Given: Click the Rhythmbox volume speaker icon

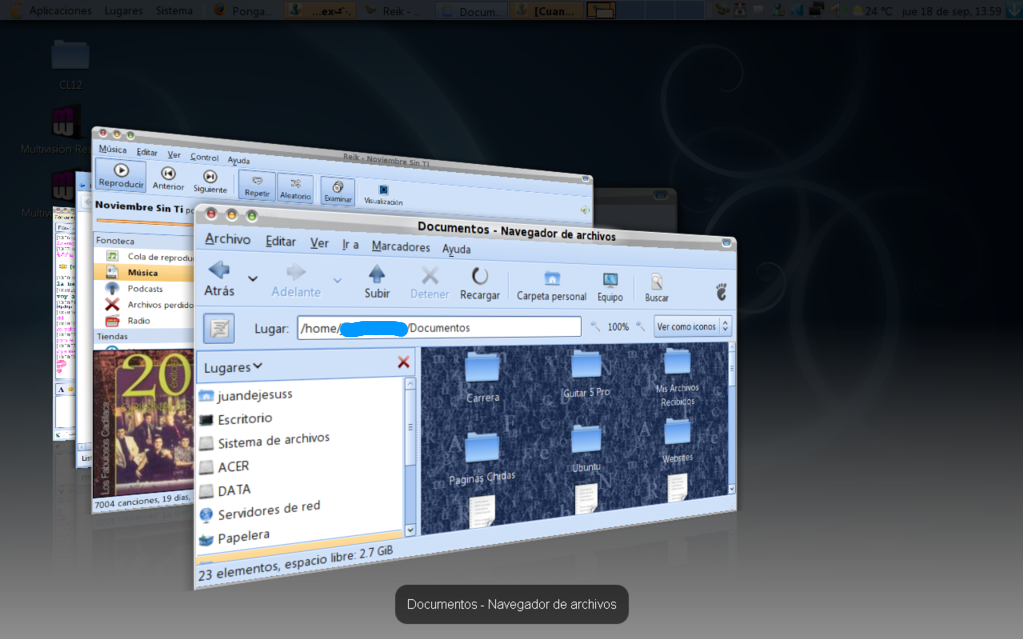Looking at the screenshot, I should [x=585, y=210].
